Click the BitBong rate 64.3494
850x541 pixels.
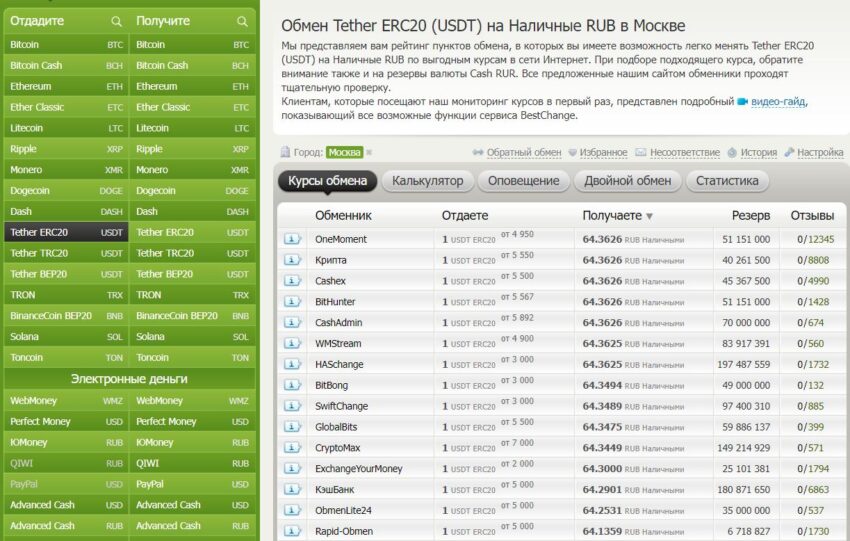[x=602, y=385]
